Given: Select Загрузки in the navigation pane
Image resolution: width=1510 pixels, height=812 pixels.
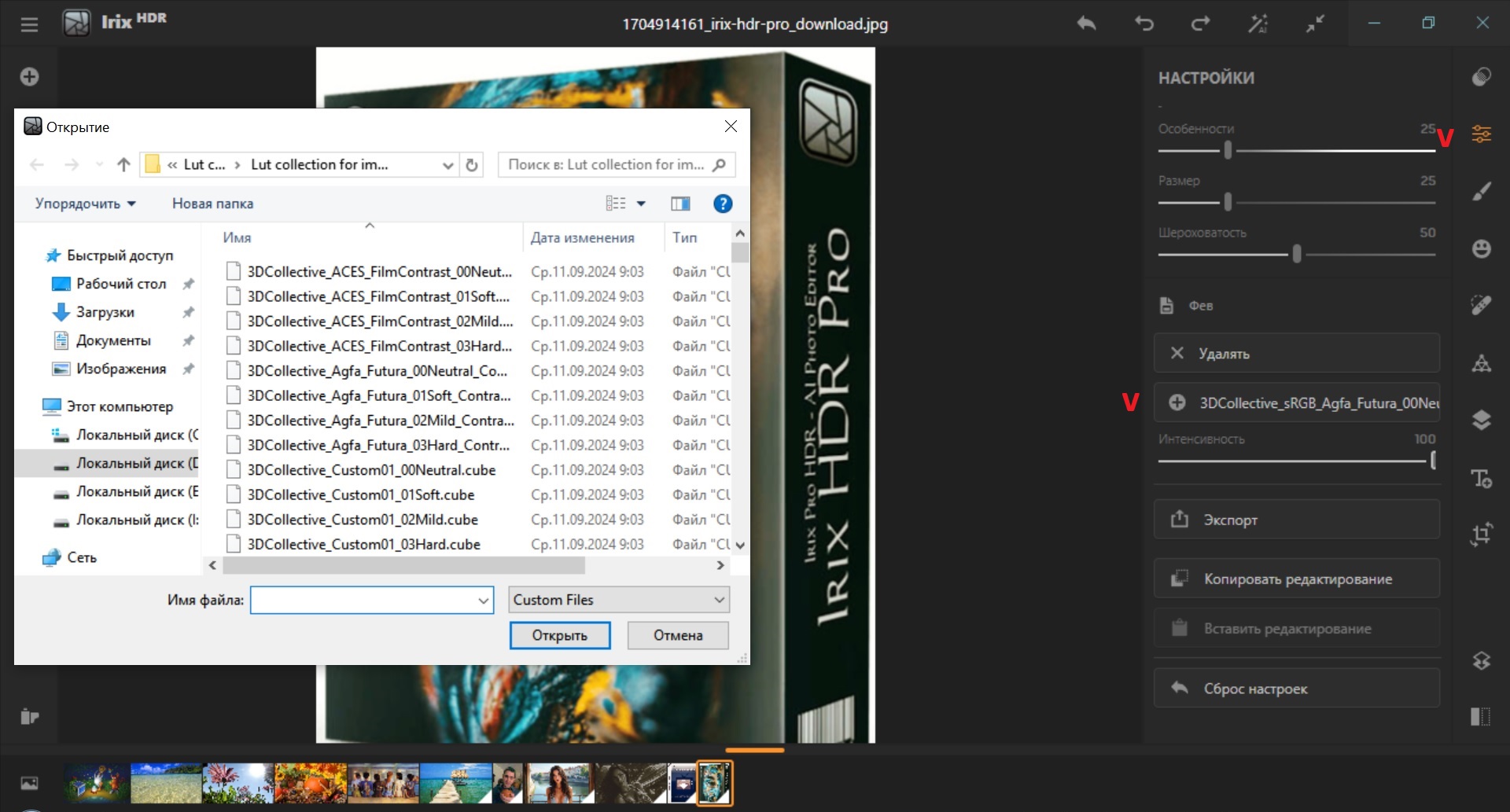Looking at the screenshot, I should pos(105,312).
